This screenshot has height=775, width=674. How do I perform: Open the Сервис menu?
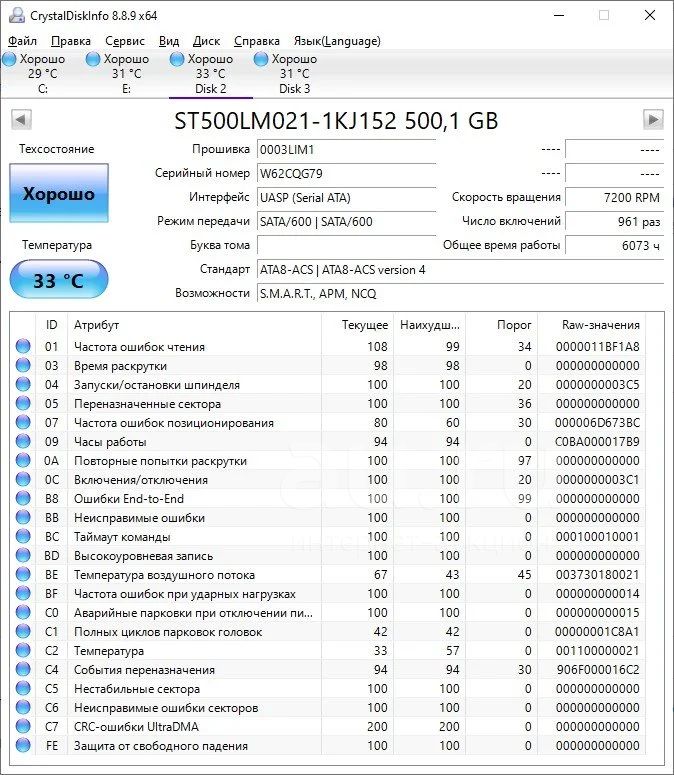pos(125,41)
